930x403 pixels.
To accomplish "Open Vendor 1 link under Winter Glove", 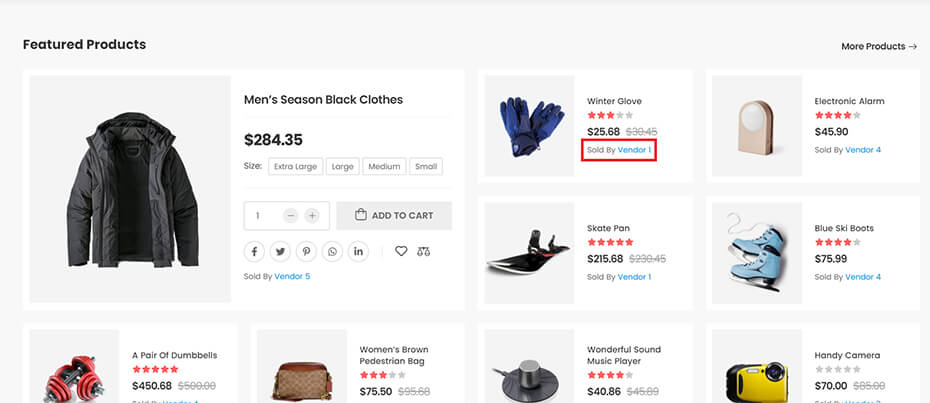I will pyautogui.click(x=634, y=150).
